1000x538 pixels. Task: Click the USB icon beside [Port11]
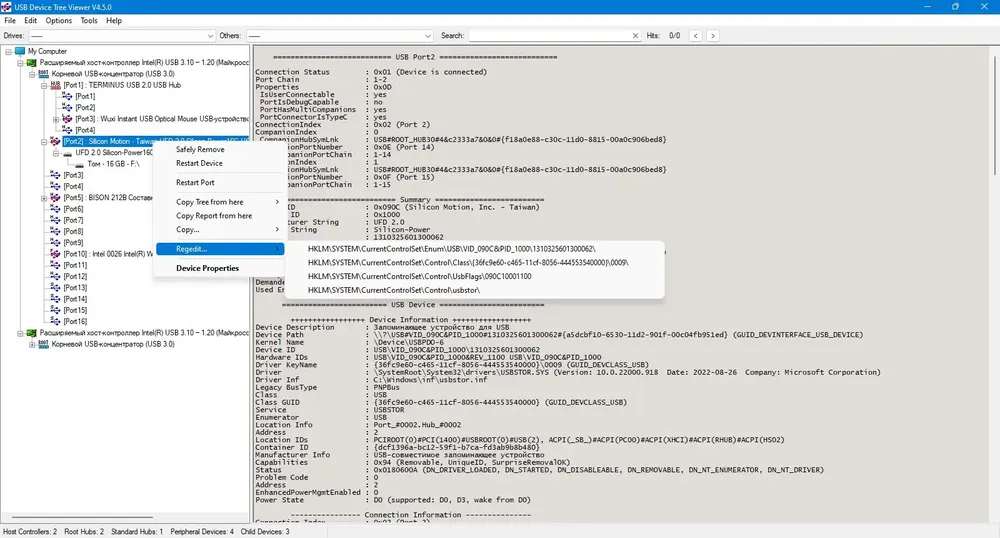55,265
